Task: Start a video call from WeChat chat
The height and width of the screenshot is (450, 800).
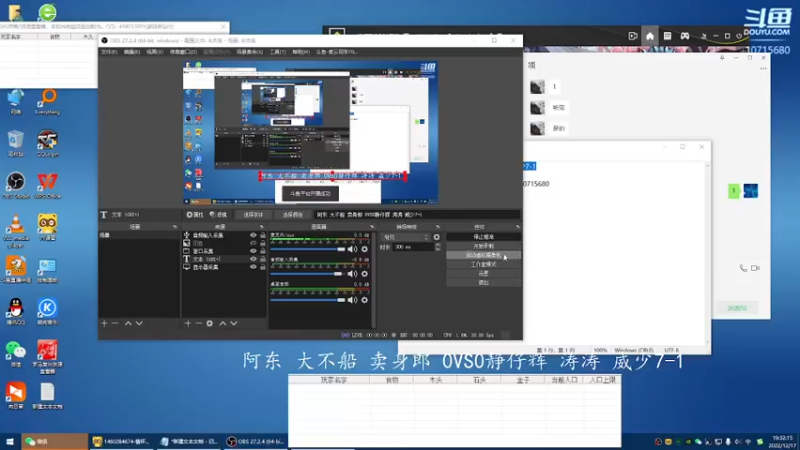Action: tap(756, 268)
